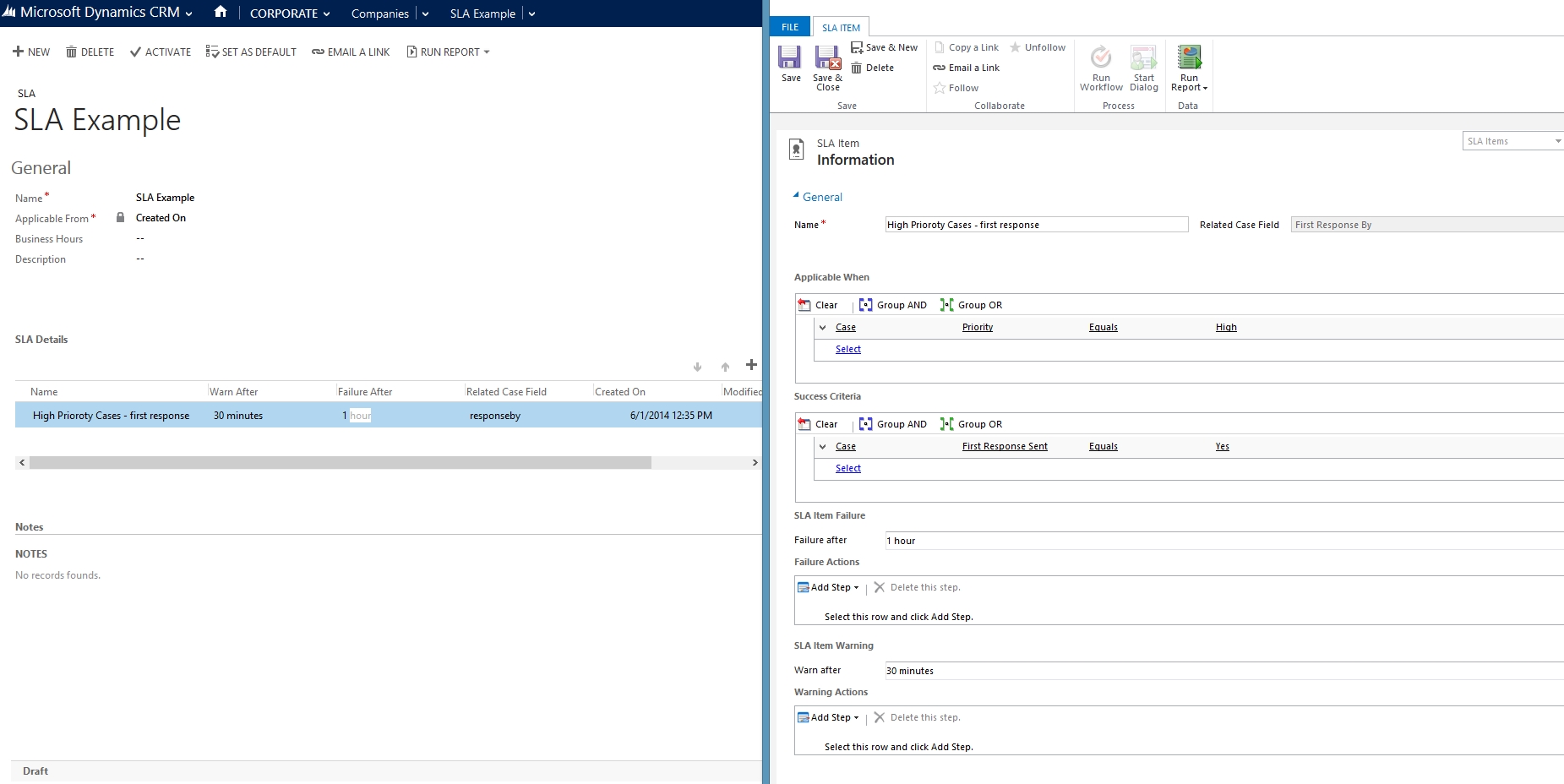1564x784 pixels.
Task: Click Delete trash icon in command bar
Action: click(x=72, y=52)
